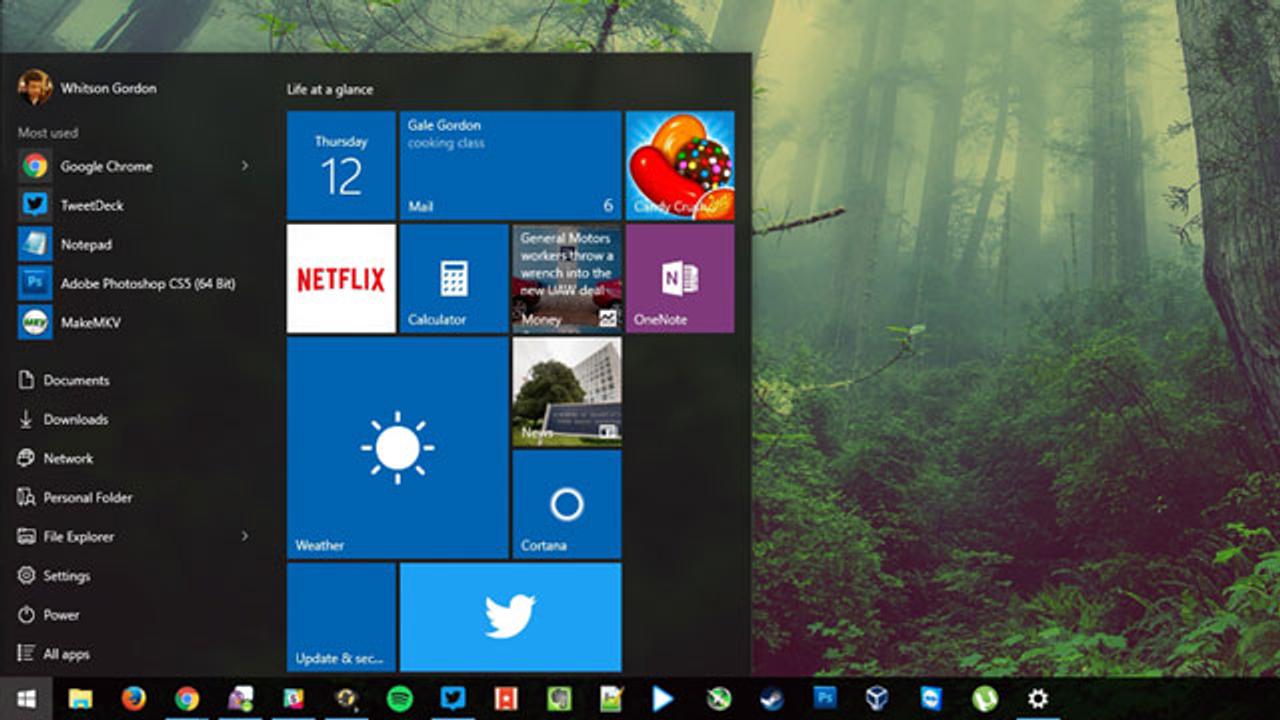
Task: Open the Downloads folder link
Action: pos(74,419)
